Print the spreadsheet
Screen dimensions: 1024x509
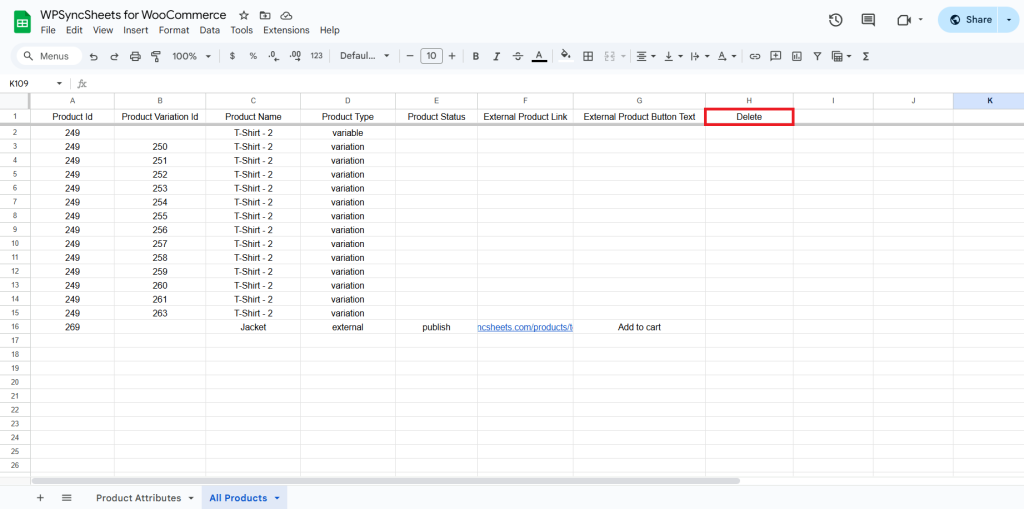(x=135, y=56)
